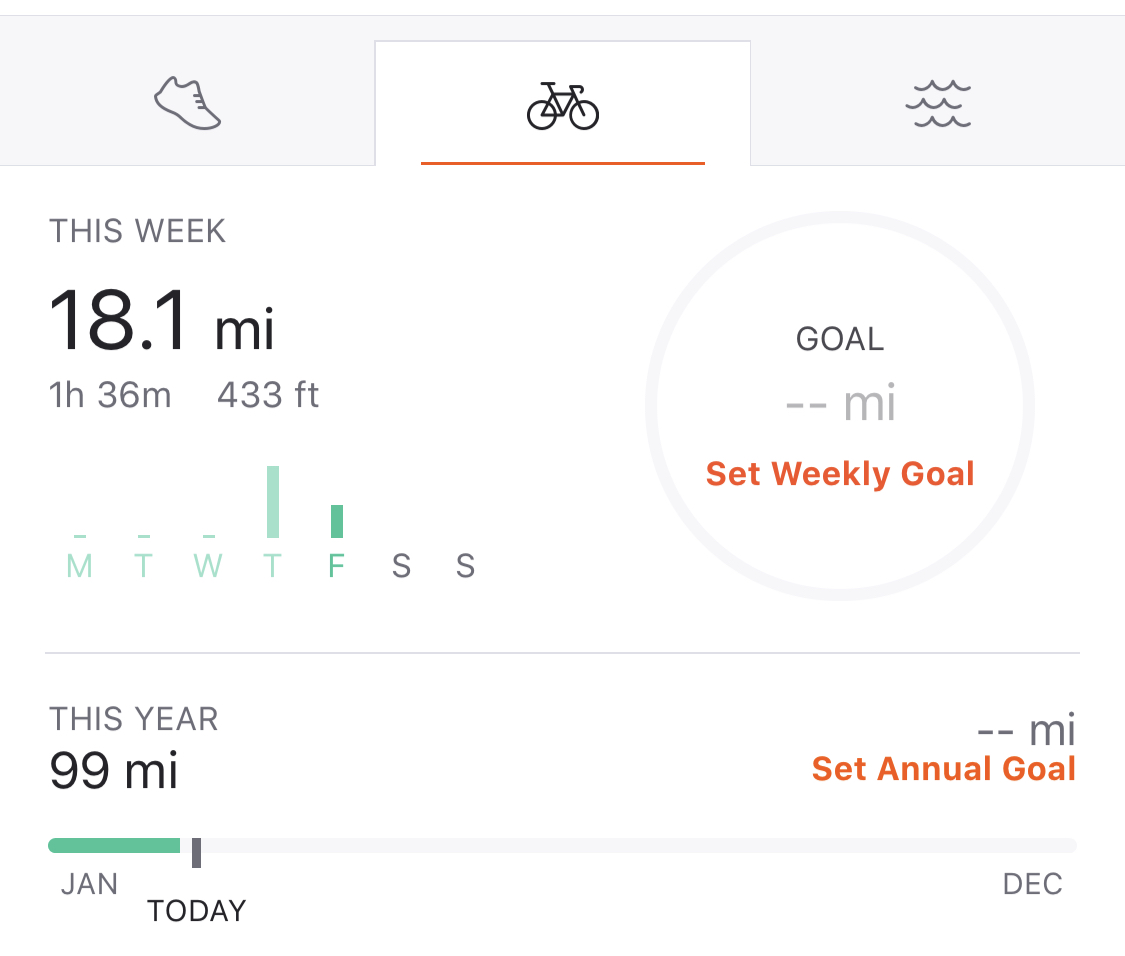Click the 433 ft elevation stat
The image size is (1125, 956).
[x=268, y=395]
